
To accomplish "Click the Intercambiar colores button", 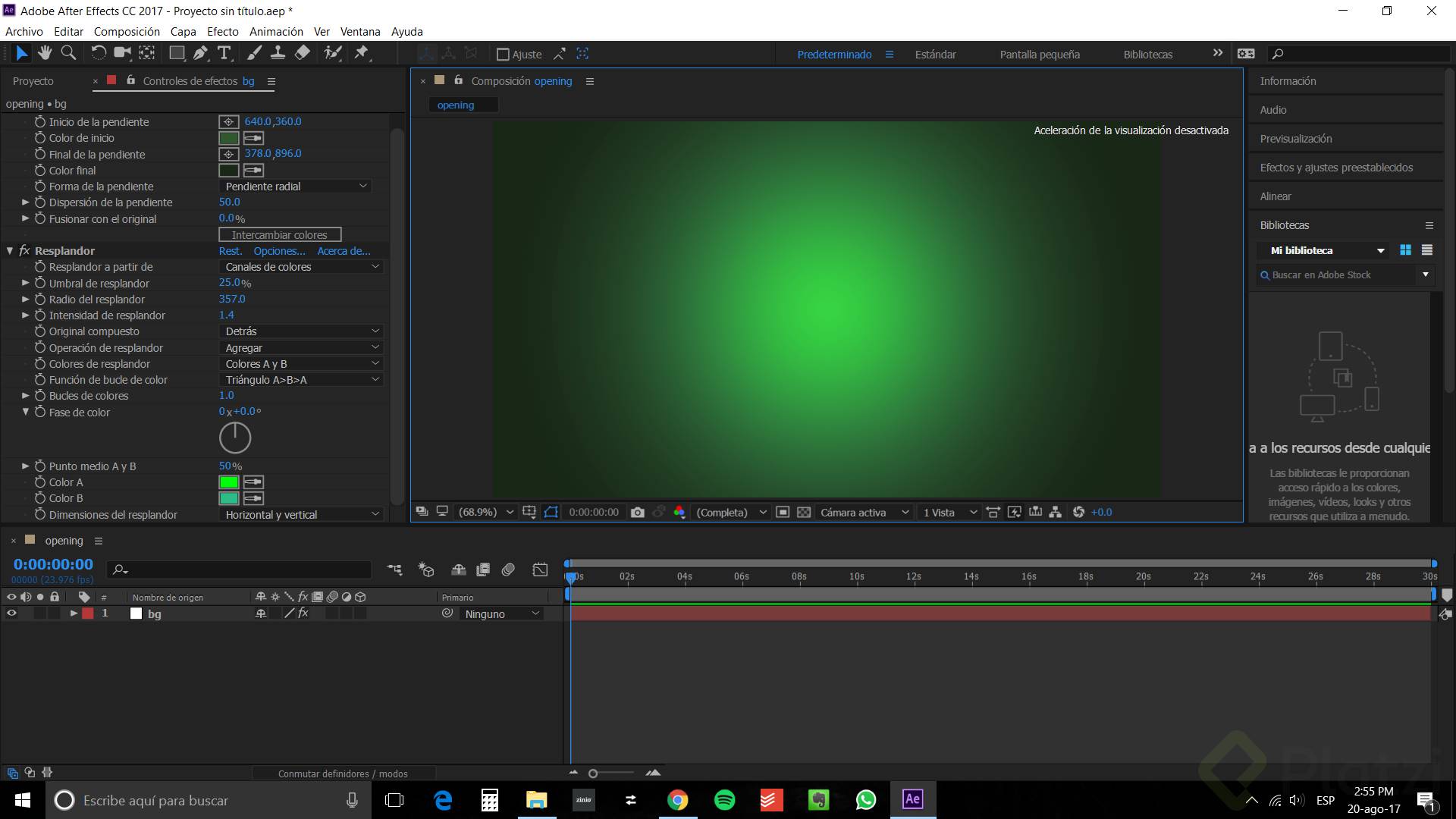I will [280, 235].
